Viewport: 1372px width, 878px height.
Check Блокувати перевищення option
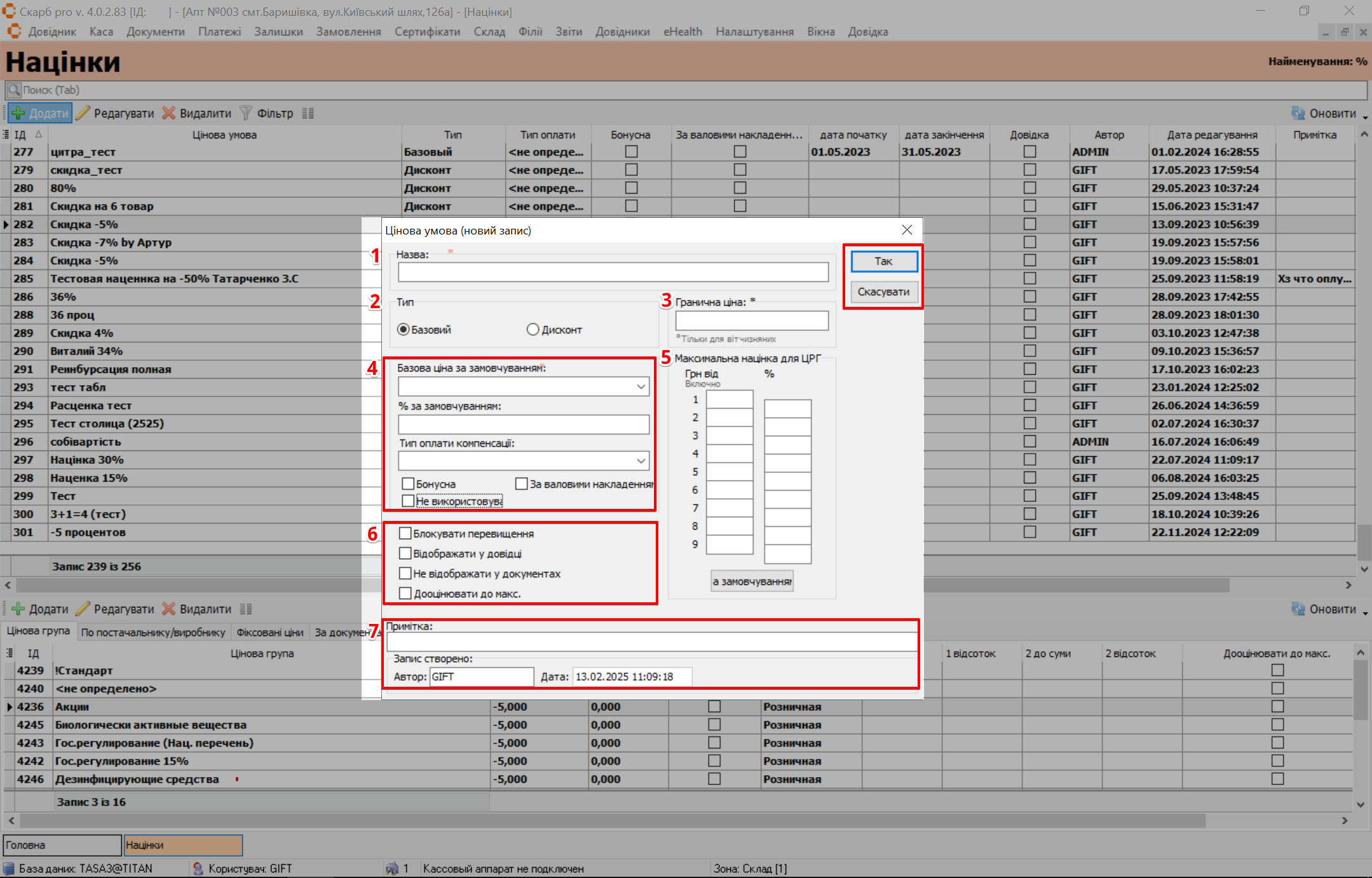click(405, 534)
